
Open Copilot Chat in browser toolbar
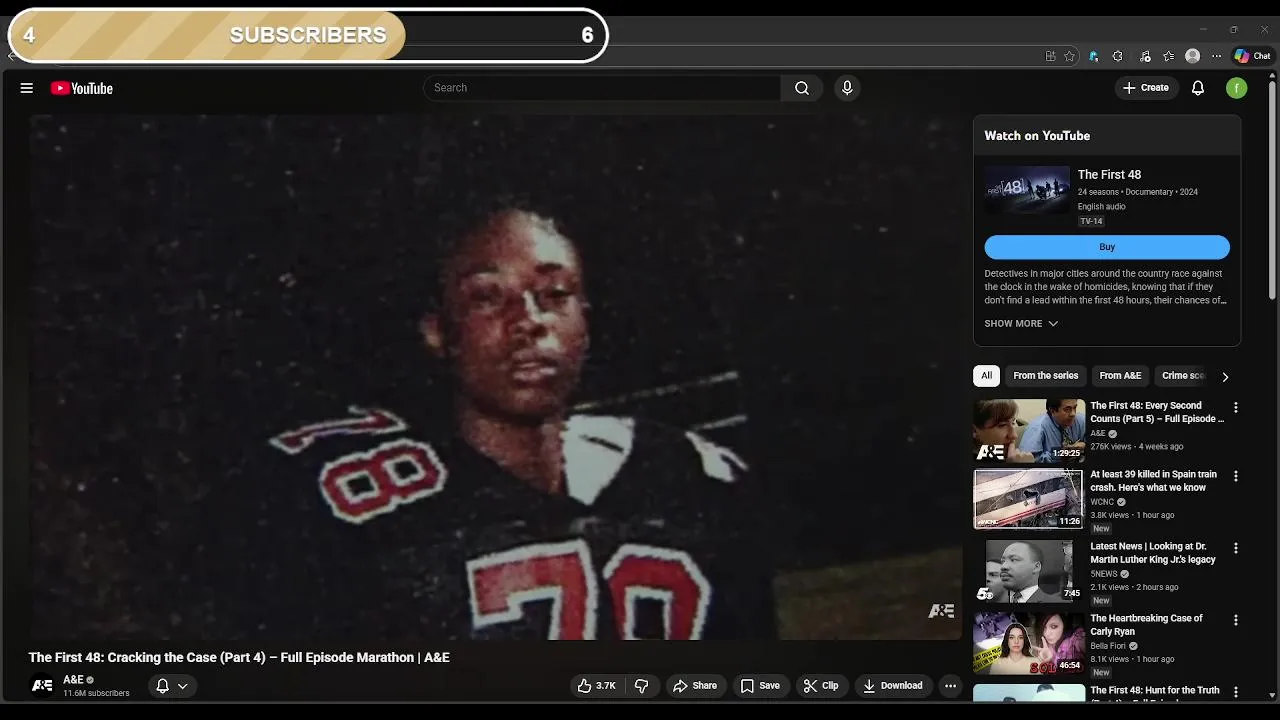(x=1252, y=56)
